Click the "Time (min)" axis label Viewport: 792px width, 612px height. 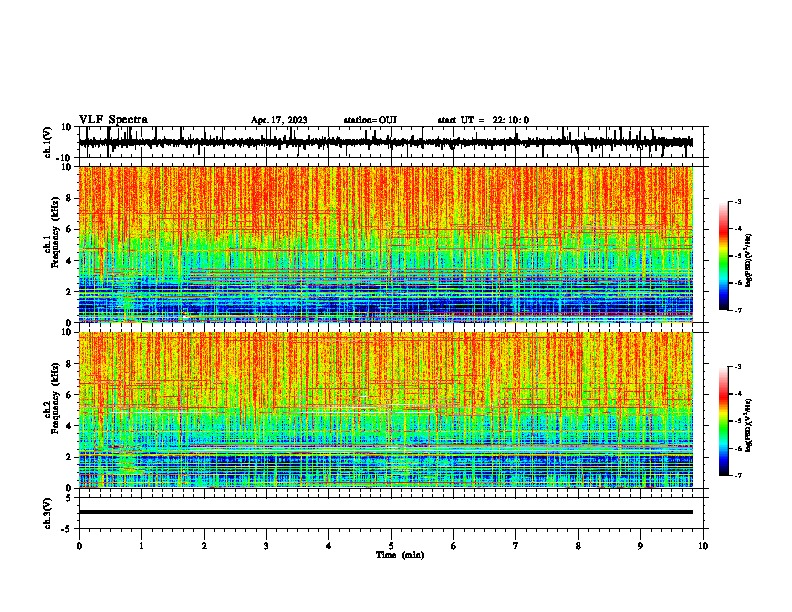(x=400, y=555)
